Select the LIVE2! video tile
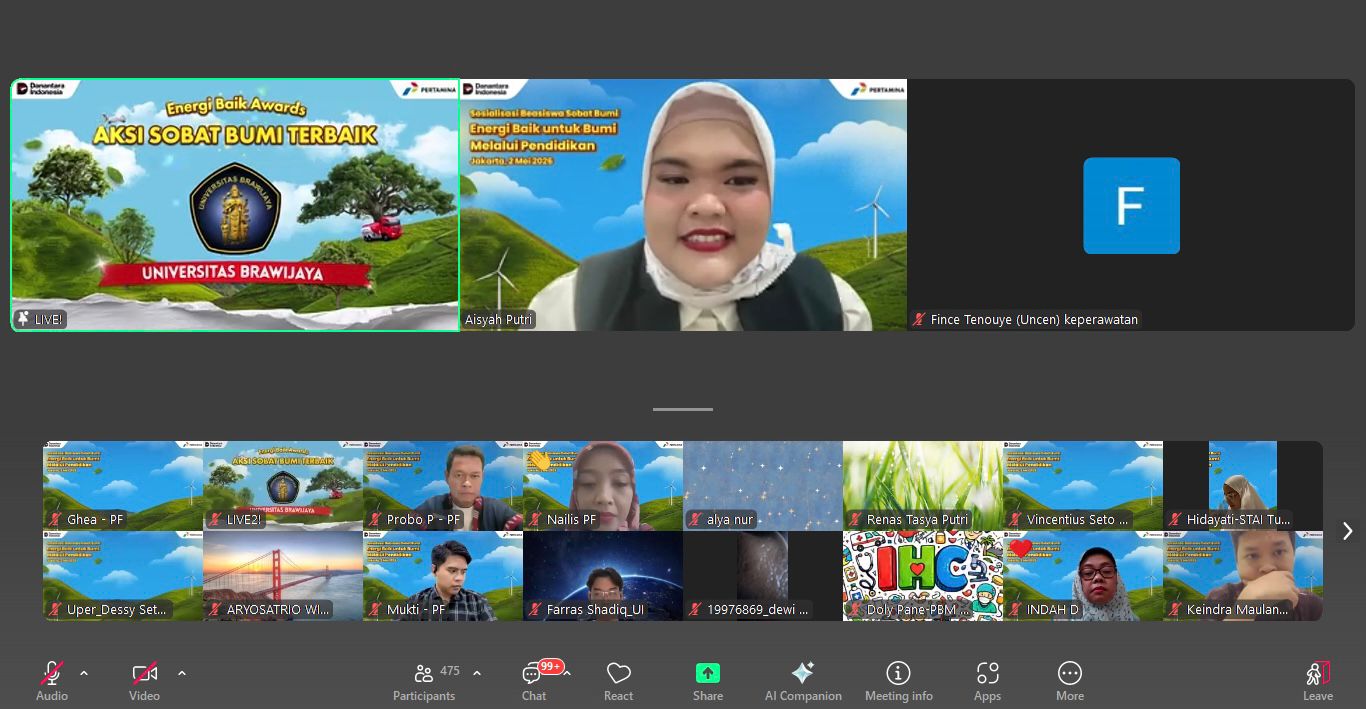This screenshot has height=709, width=1366. pyautogui.click(x=283, y=486)
